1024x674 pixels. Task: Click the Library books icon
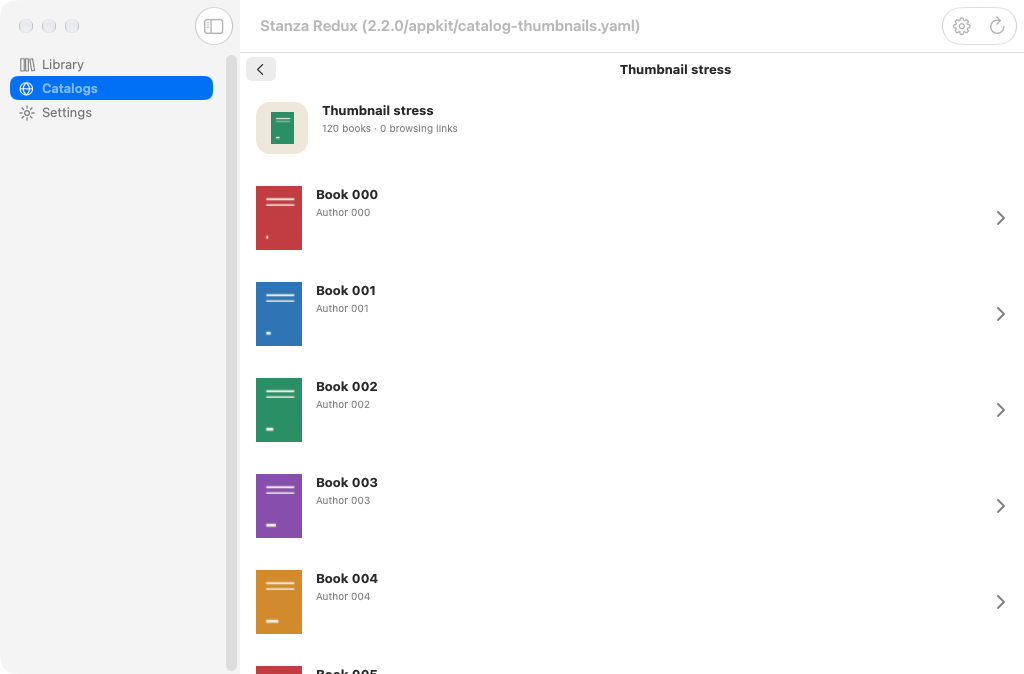tap(27, 64)
